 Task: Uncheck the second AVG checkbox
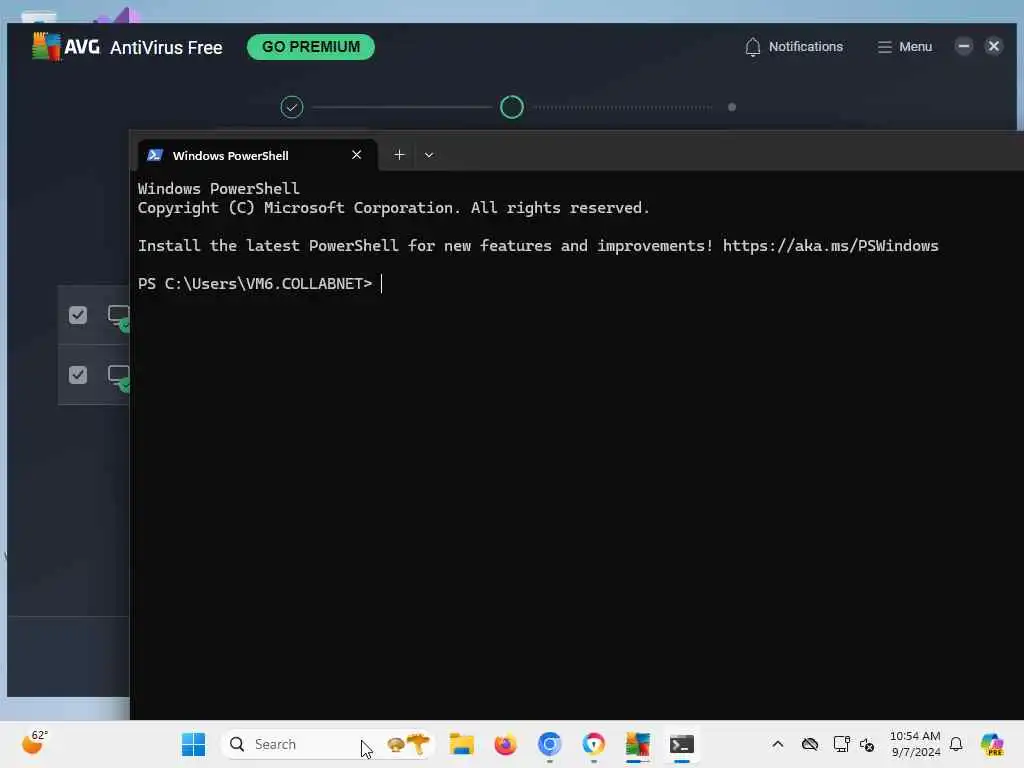78,375
